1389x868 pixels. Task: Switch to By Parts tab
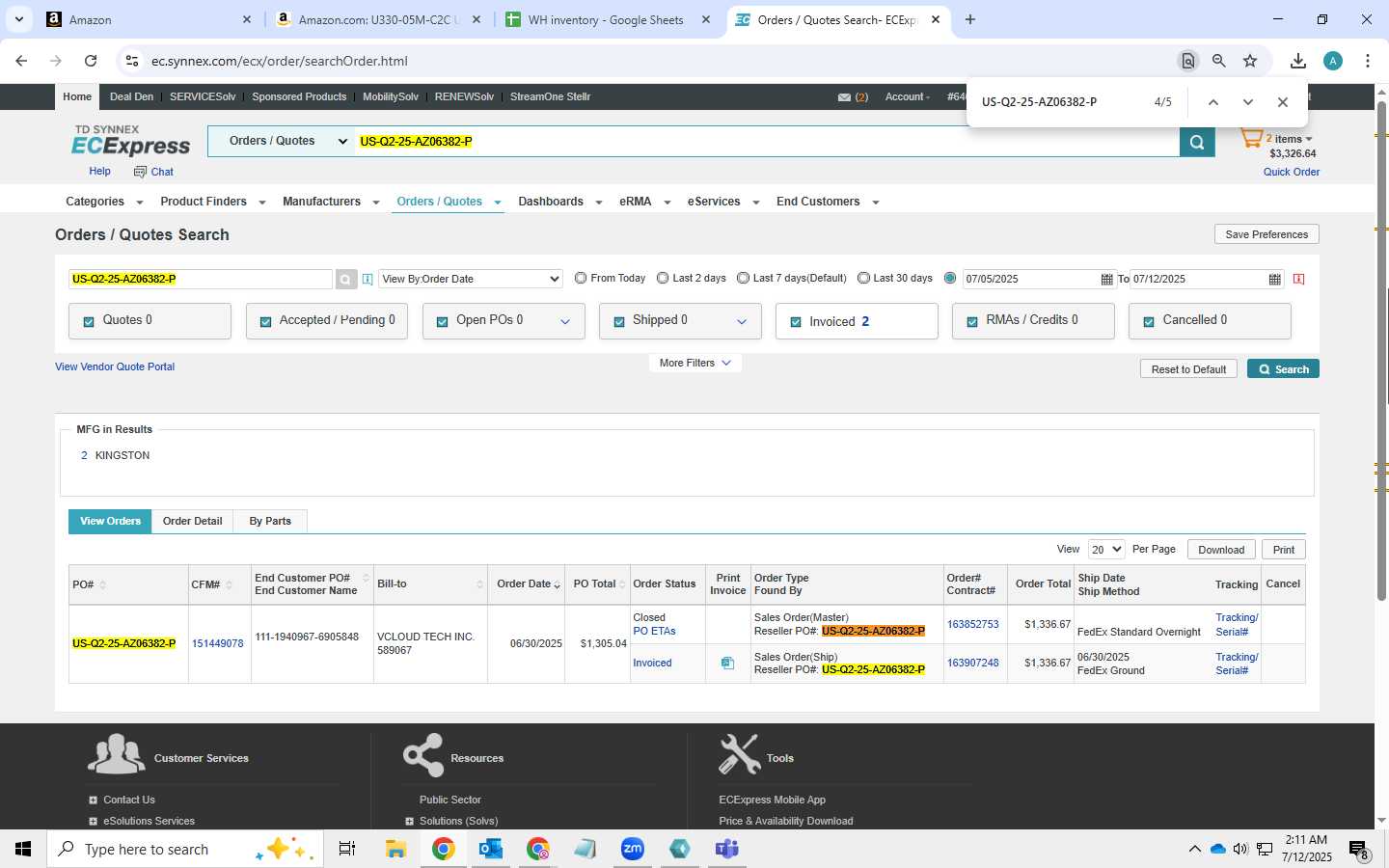pos(270,521)
